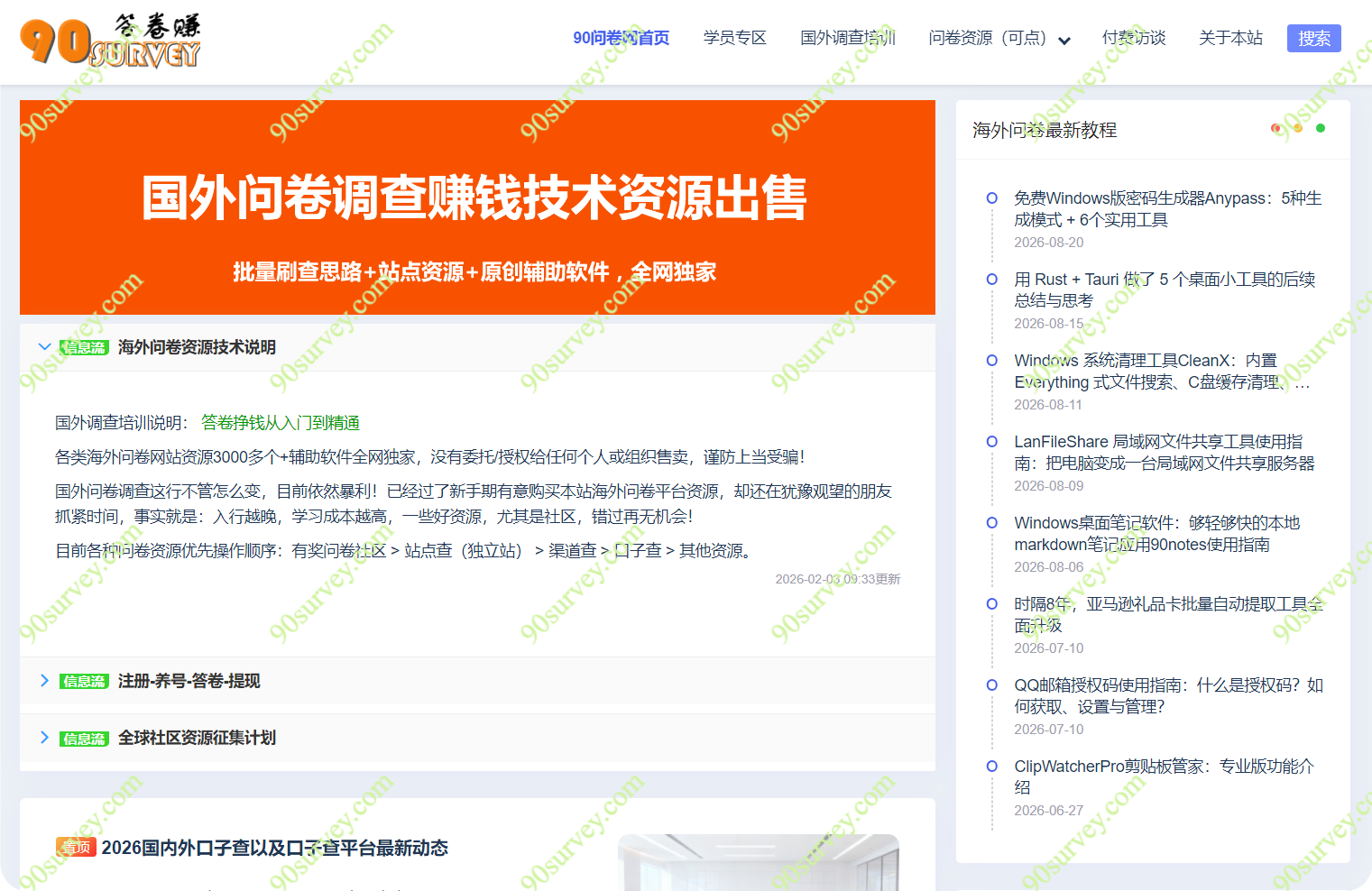1372x891 pixels.
Task: Click the timeline bullet beside QQ邮箱授权码 article
Action: coord(992,685)
